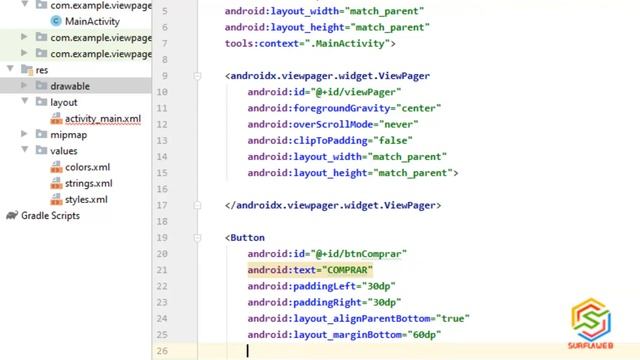Click the styles.xml file icon
Image resolution: width=640 pixels, height=360 pixels.
coord(56,199)
